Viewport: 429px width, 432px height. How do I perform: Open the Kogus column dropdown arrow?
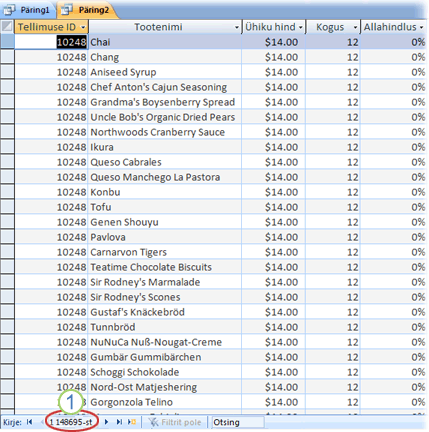(x=355, y=27)
